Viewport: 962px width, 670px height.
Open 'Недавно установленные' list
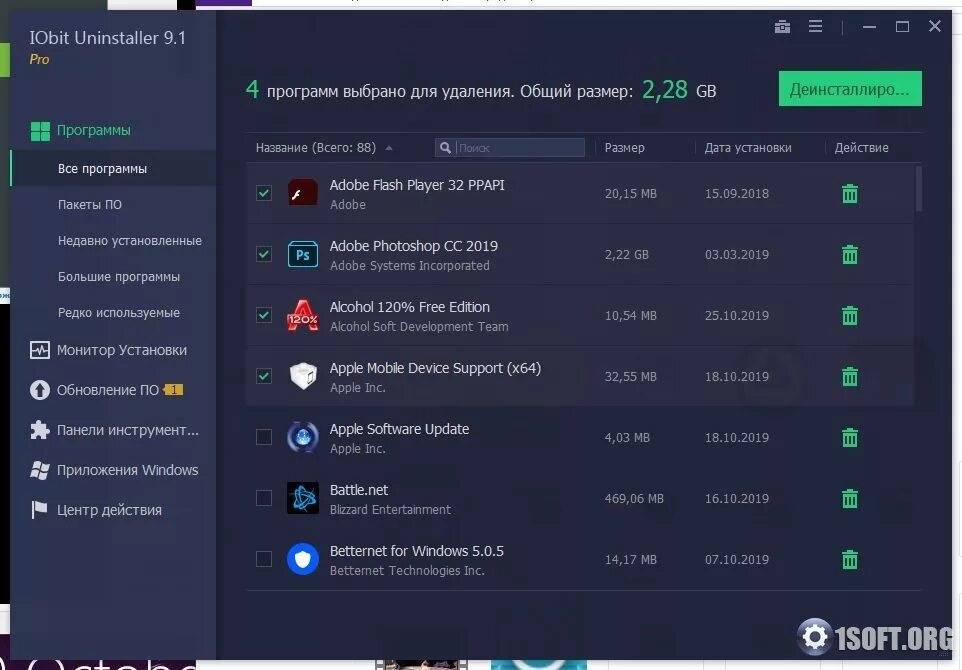pyautogui.click(x=129, y=241)
